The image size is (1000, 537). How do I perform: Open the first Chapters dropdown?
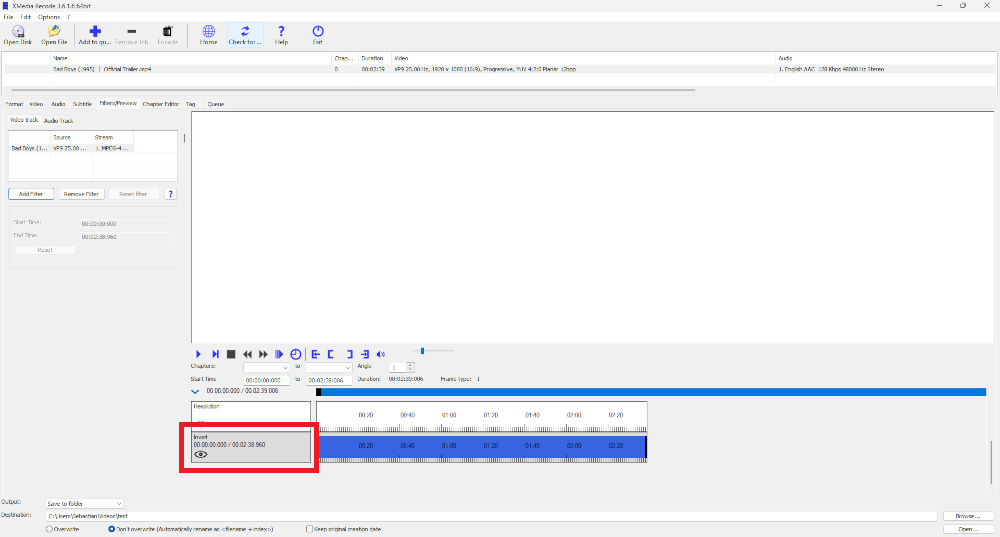point(266,368)
